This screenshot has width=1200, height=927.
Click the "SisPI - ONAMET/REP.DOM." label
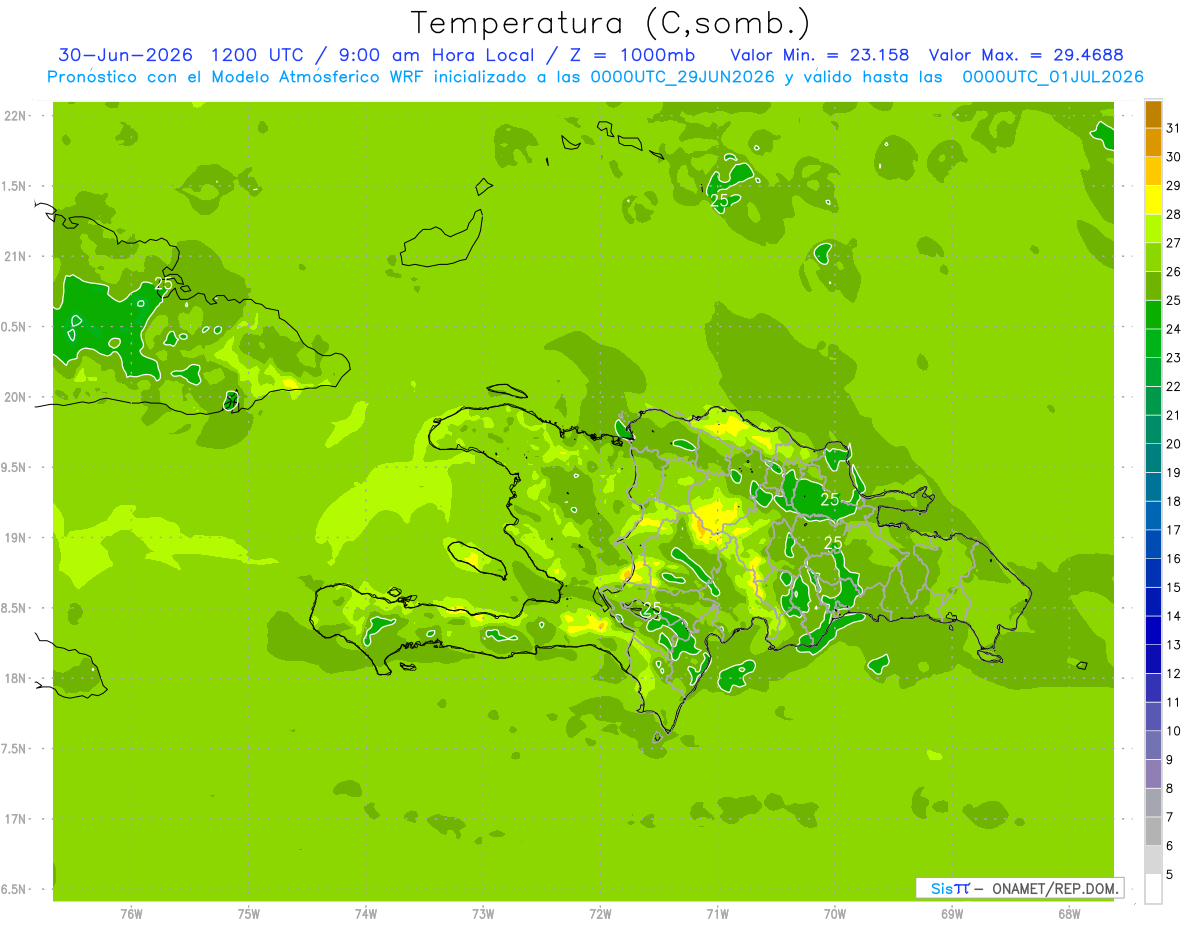coord(1021,888)
